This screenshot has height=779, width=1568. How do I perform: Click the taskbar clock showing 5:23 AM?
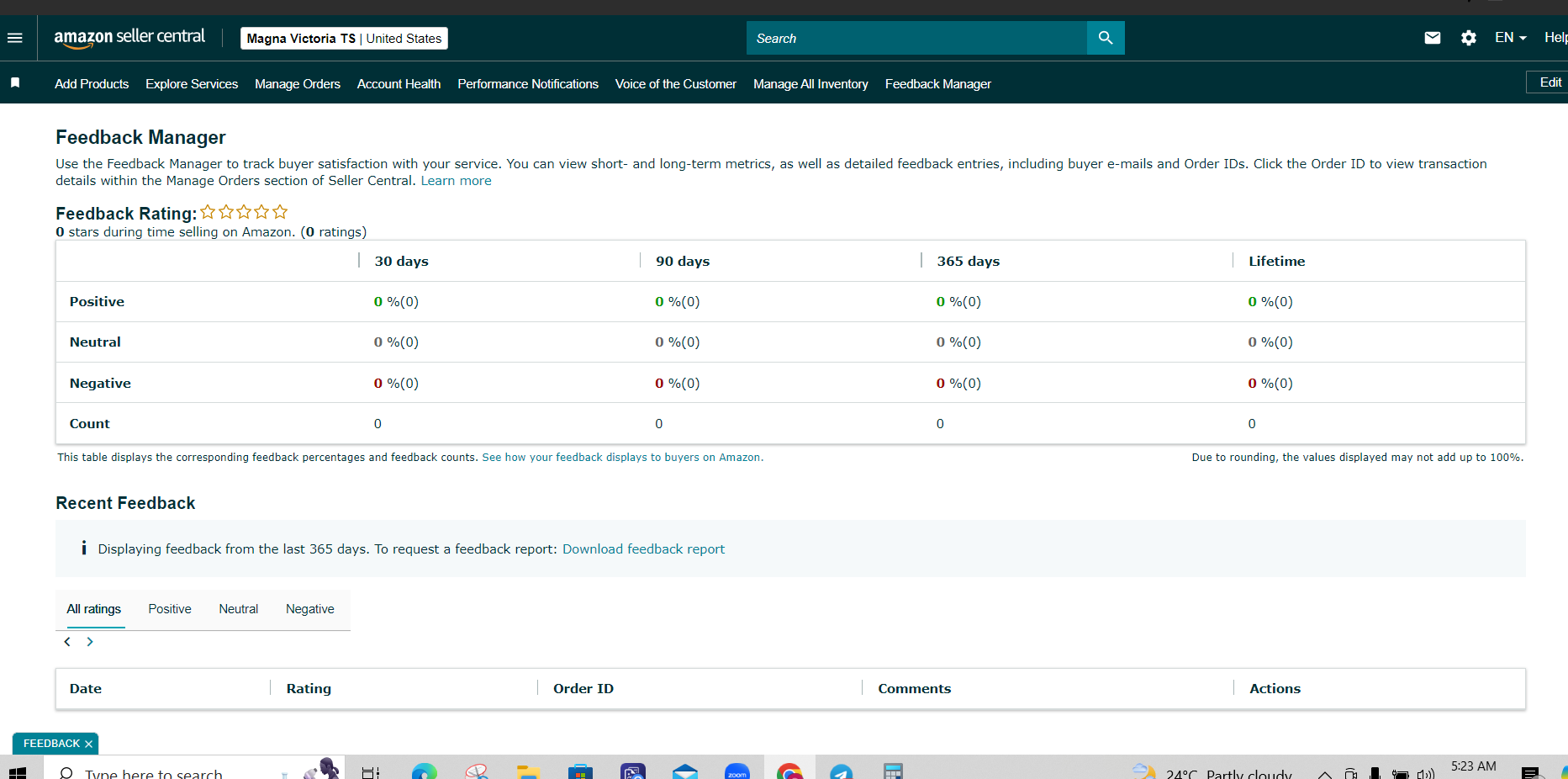pos(1474,767)
